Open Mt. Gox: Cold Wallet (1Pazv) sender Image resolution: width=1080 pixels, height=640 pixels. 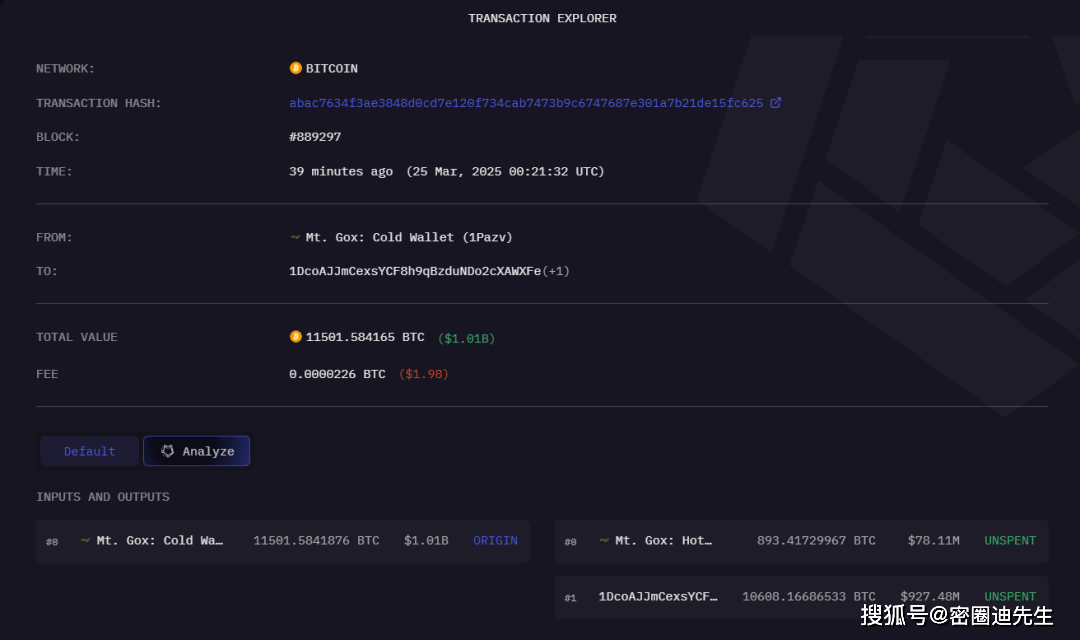pos(409,237)
